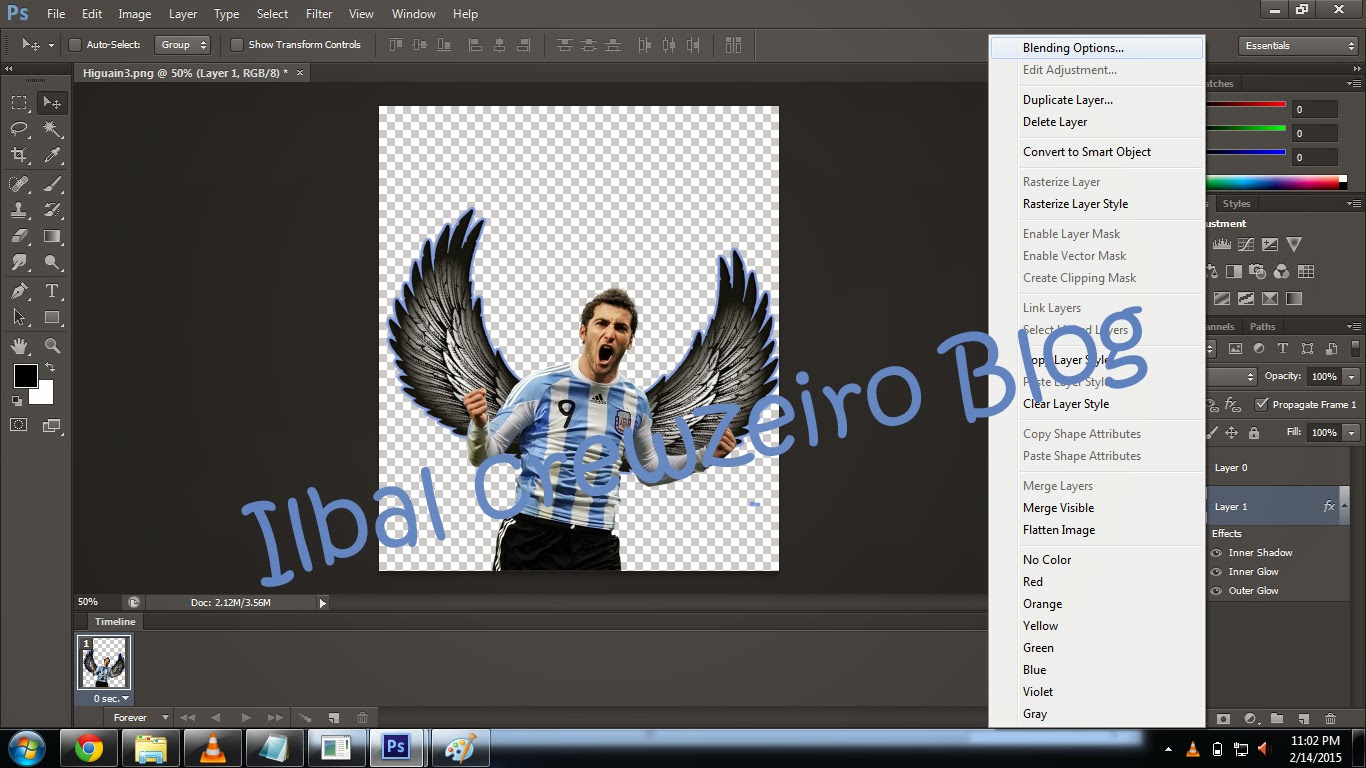
Task: Select the Eyedropper tool
Action: pyautogui.click(x=52, y=155)
